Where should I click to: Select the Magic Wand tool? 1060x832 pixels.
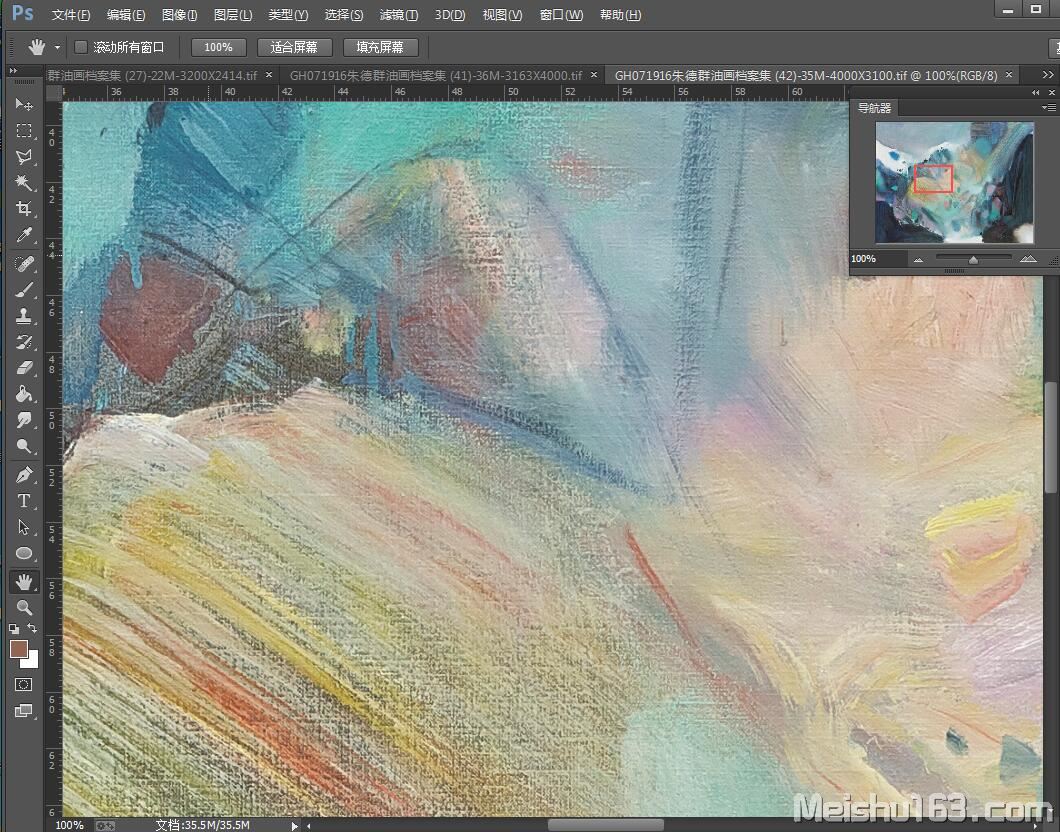(24, 182)
